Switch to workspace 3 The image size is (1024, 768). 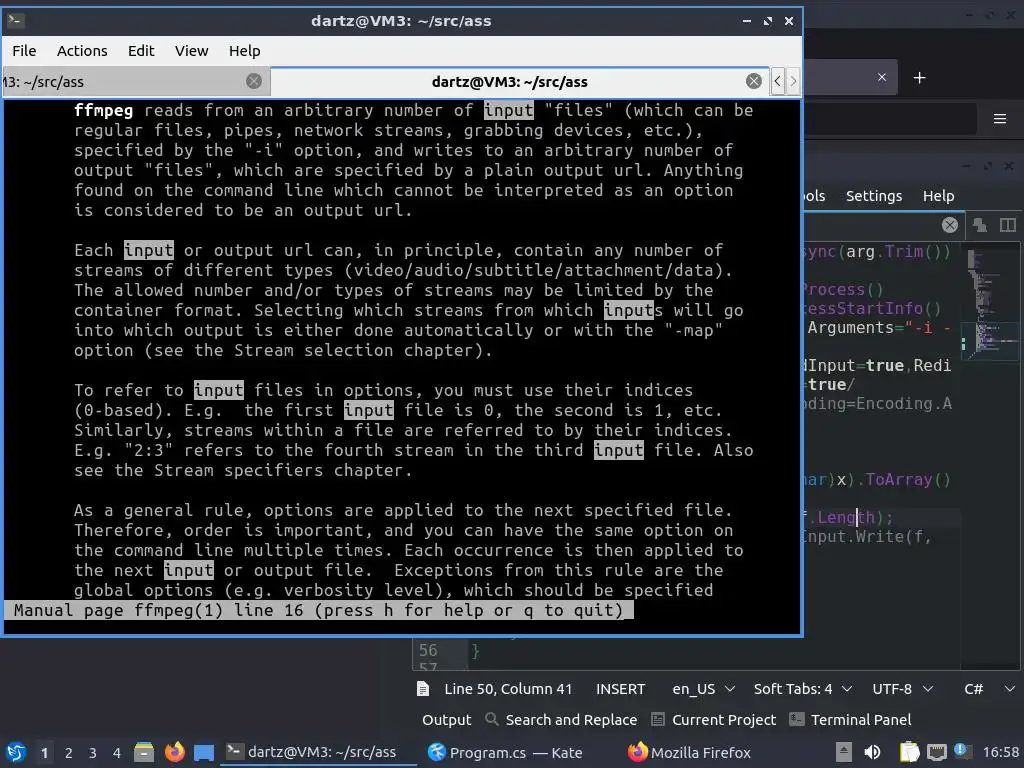[x=93, y=753]
